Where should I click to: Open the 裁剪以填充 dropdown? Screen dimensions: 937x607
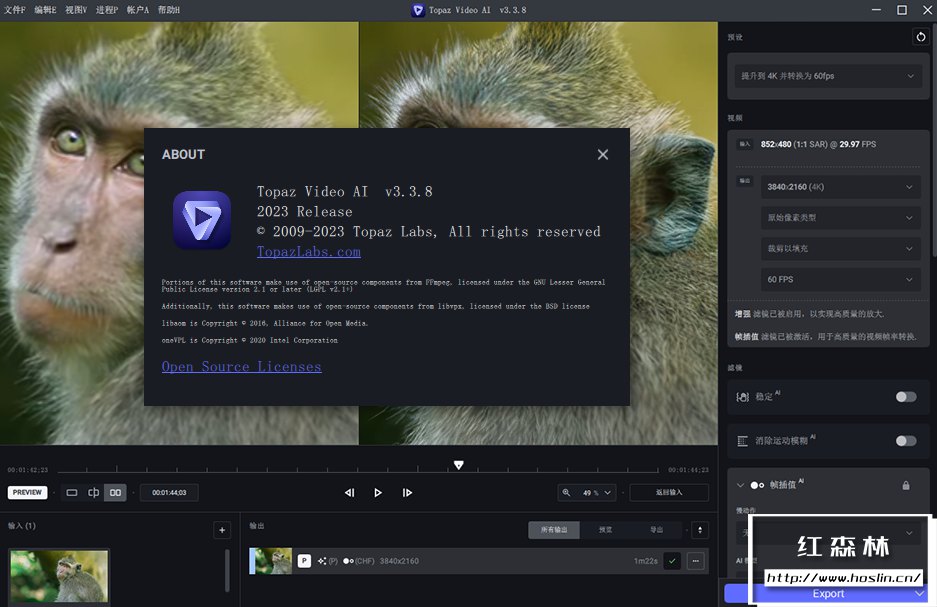coord(840,249)
